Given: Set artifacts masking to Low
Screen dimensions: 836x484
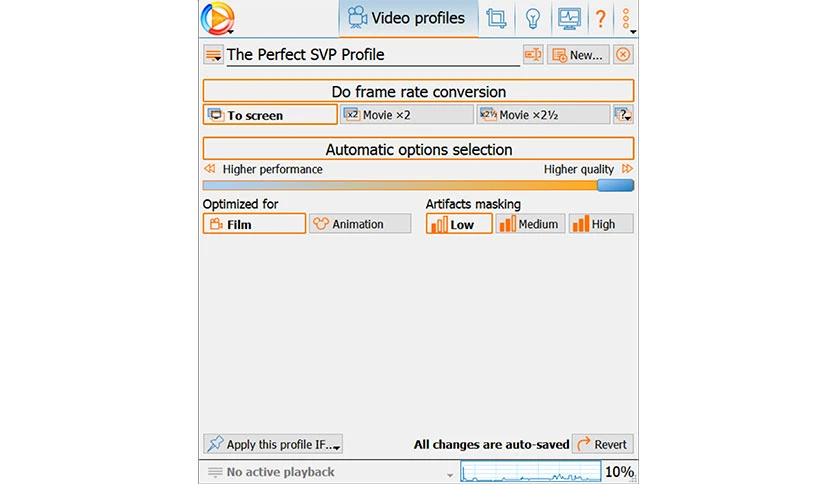Looking at the screenshot, I should [459, 224].
